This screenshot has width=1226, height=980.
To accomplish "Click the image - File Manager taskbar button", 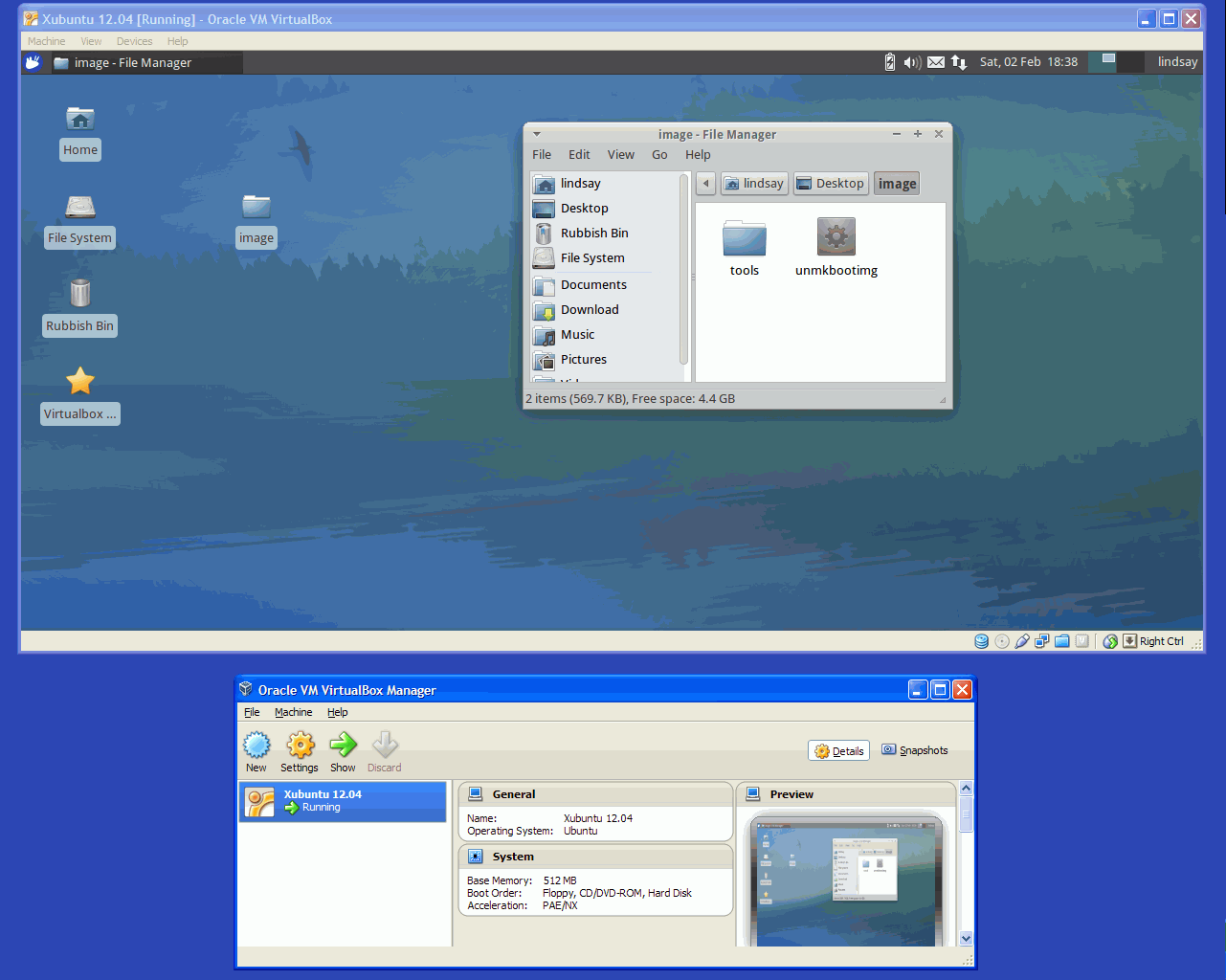I will 145,62.
